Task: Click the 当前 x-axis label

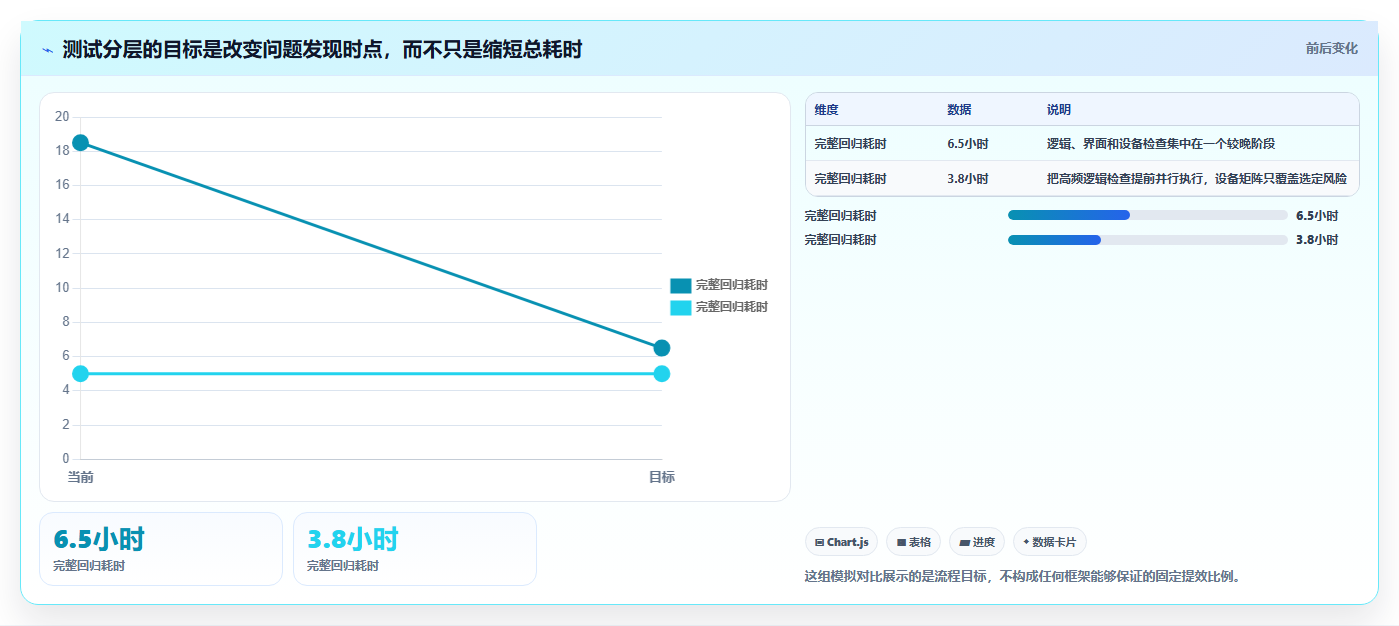Action: point(81,477)
